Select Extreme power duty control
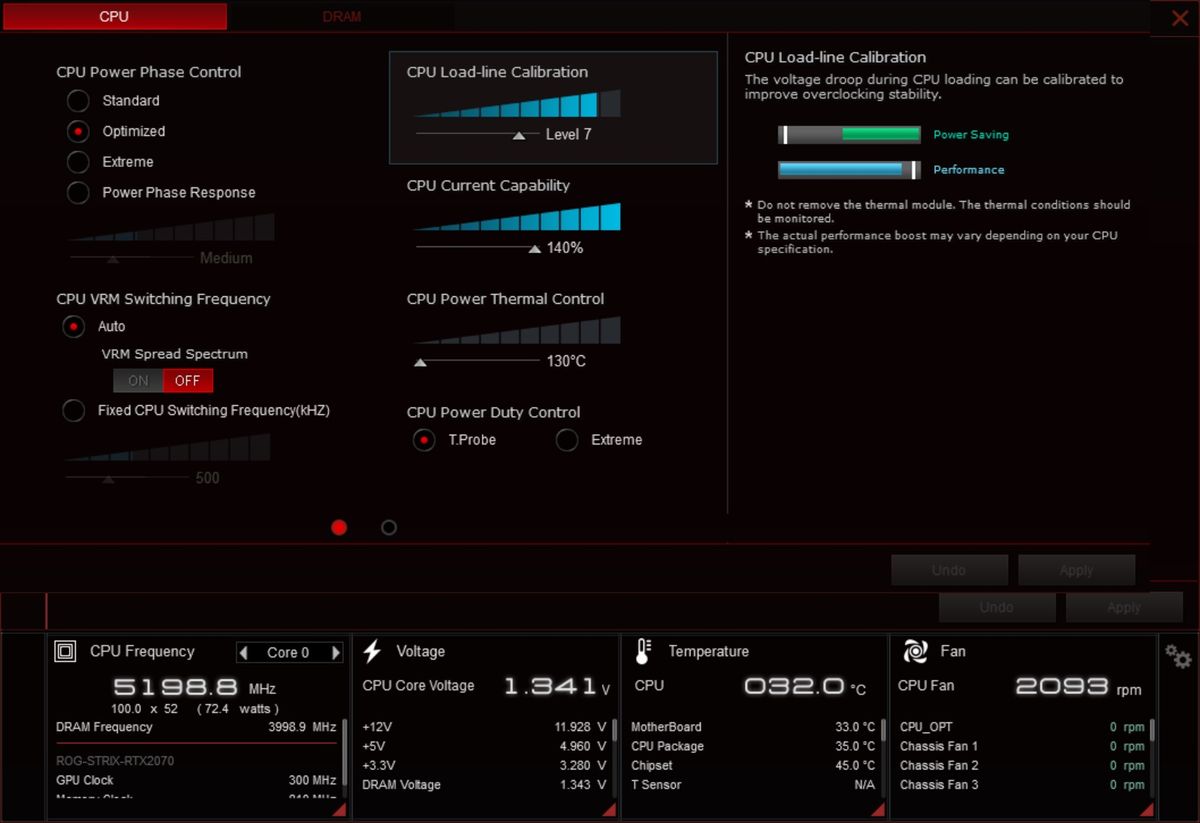The image size is (1200, 823). 567,440
